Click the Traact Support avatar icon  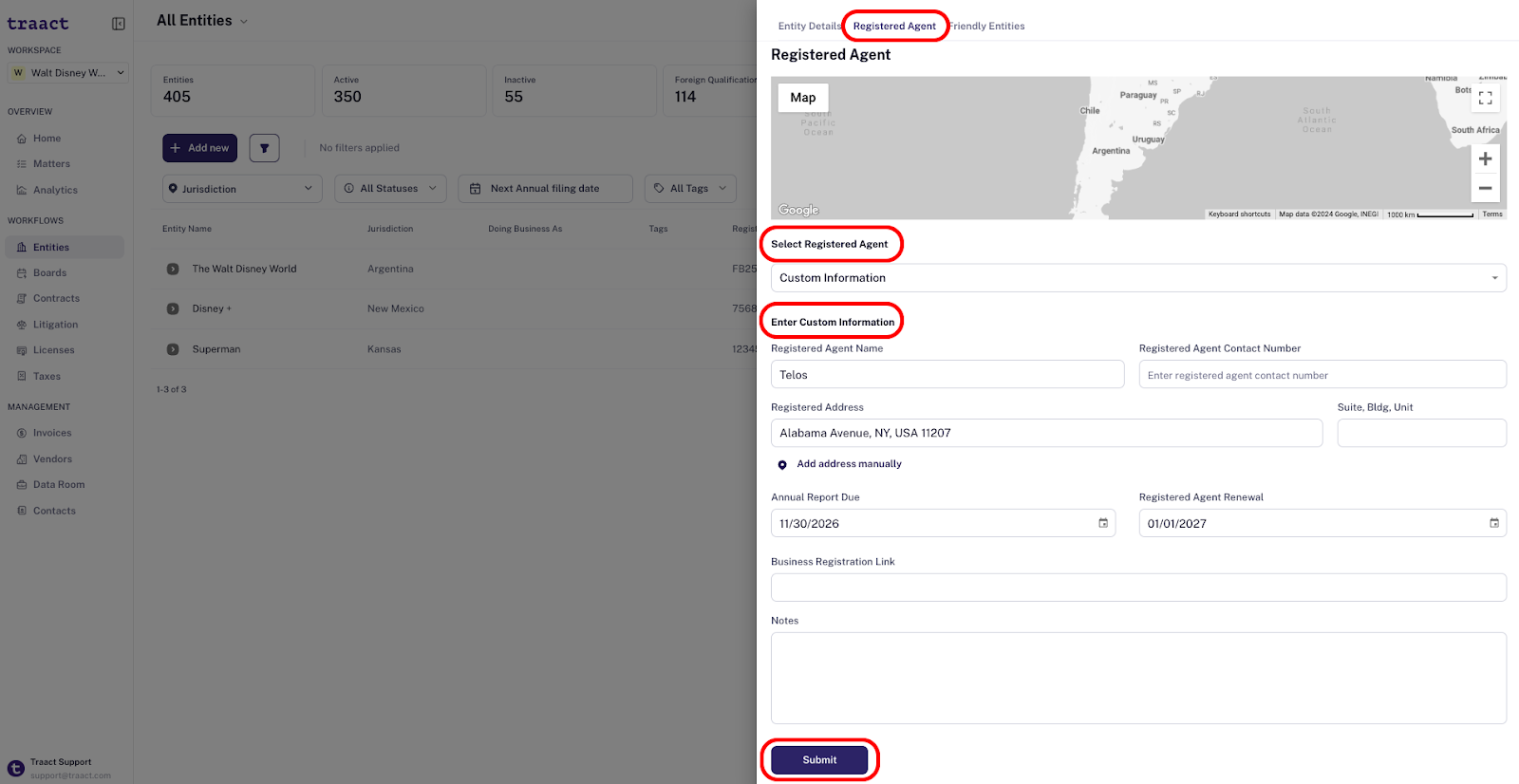[x=16, y=769]
